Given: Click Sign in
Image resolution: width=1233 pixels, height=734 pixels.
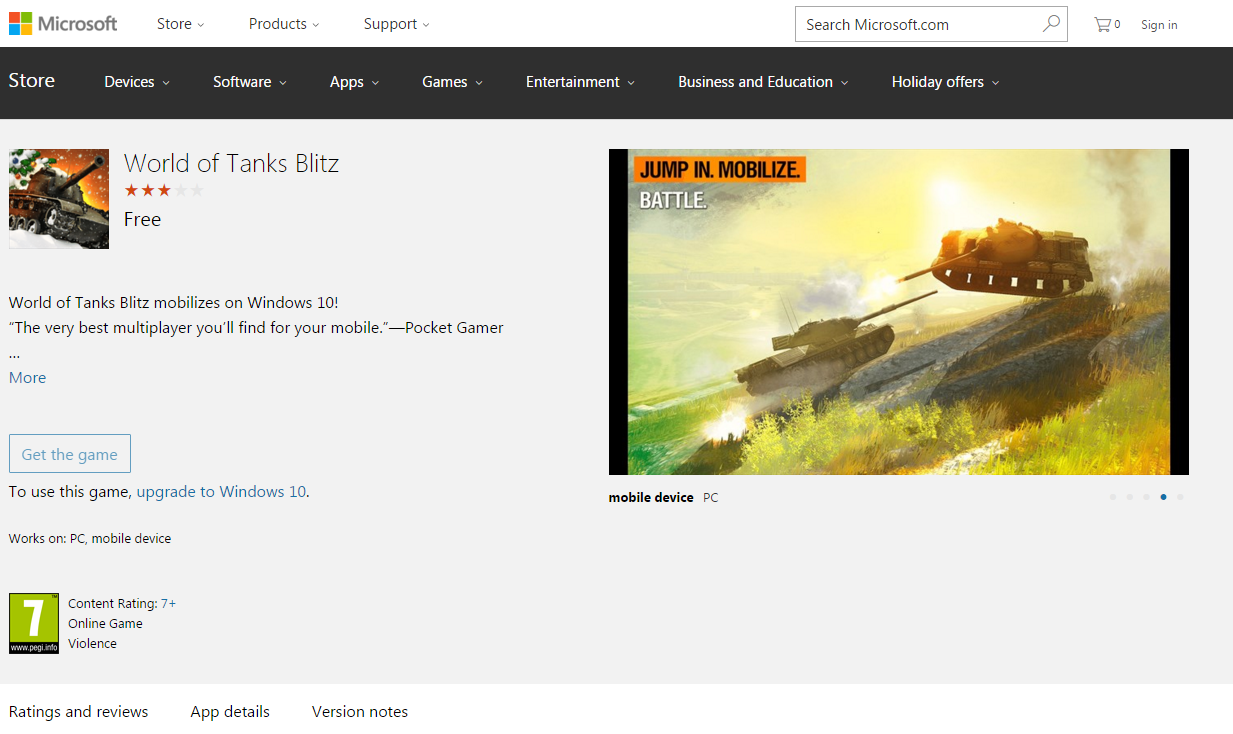Looking at the screenshot, I should pyautogui.click(x=1159, y=25).
